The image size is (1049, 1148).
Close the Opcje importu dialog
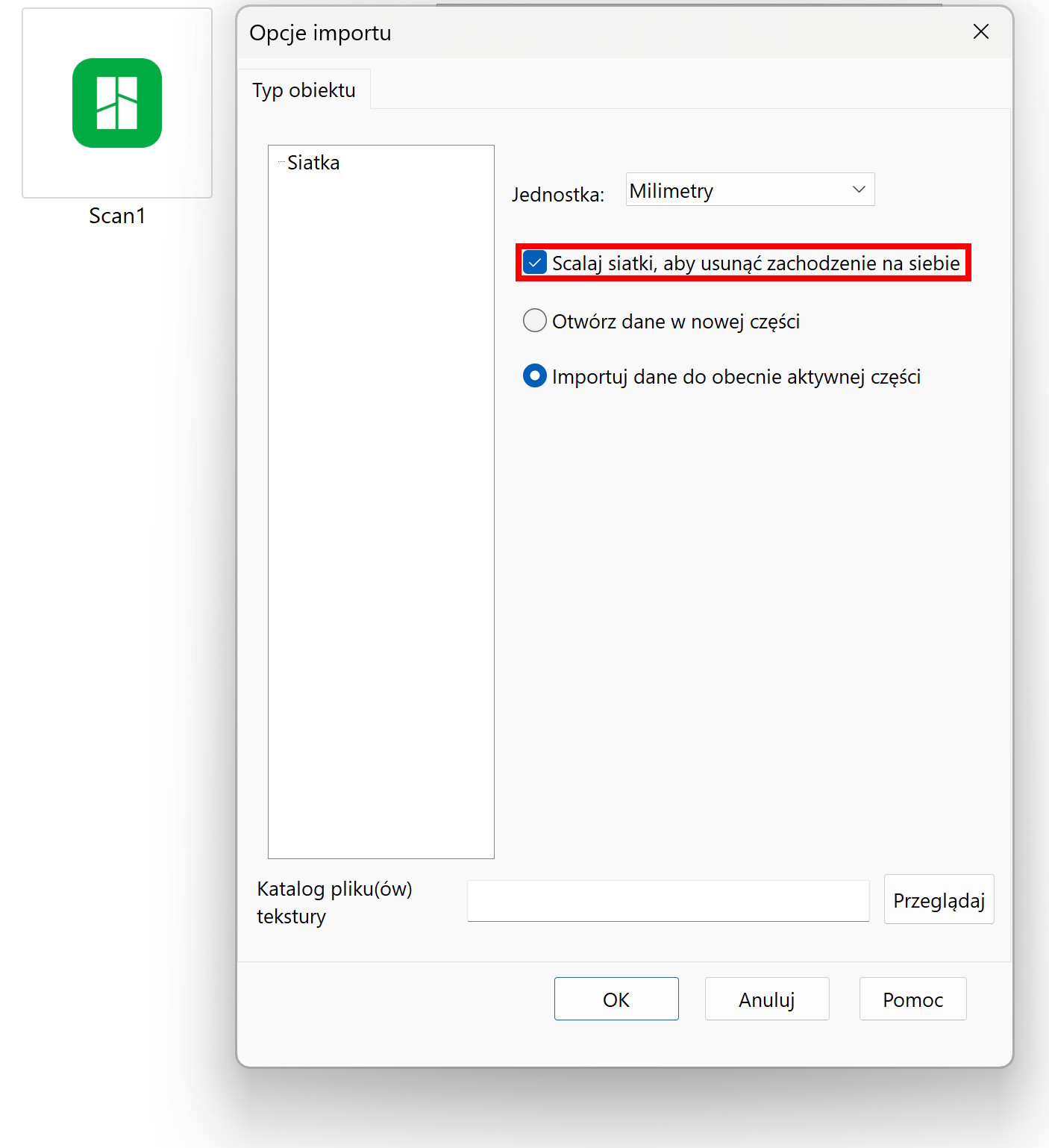[980, 31]
